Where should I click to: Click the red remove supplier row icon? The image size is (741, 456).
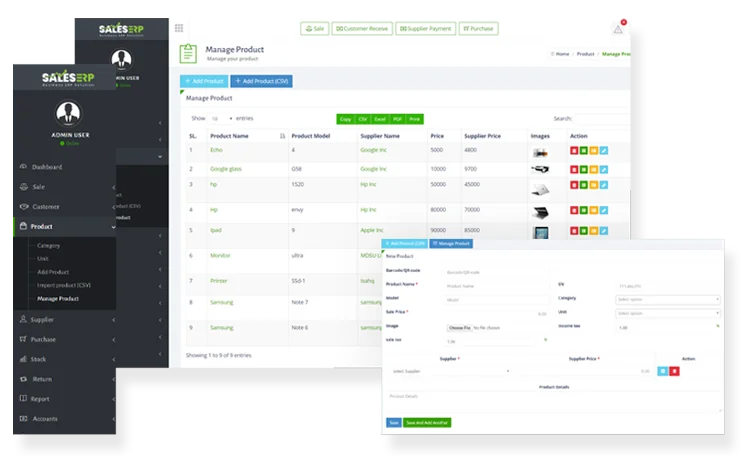[x=675, y=371]
